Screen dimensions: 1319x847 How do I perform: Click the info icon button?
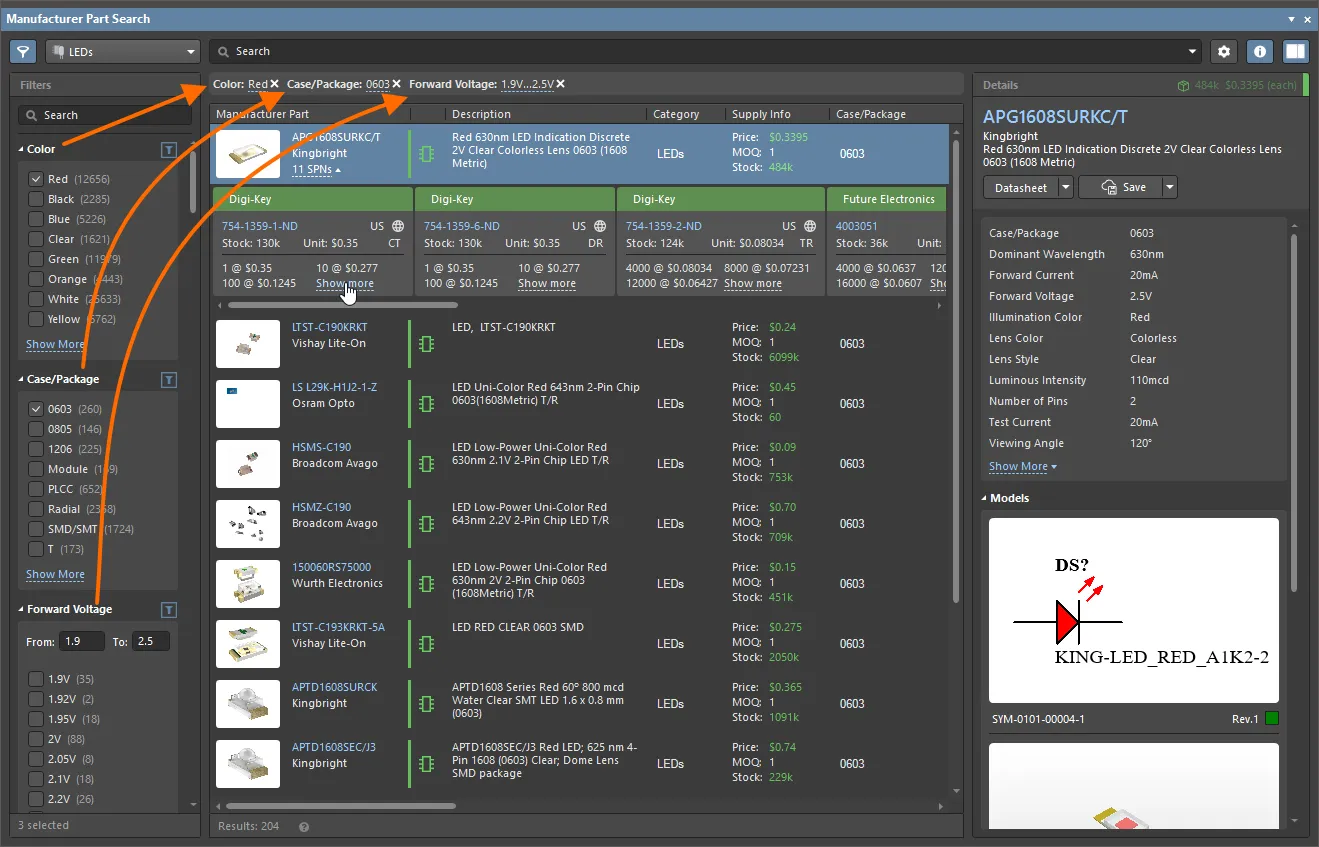pyautogui.click(x=1260, y=51)
